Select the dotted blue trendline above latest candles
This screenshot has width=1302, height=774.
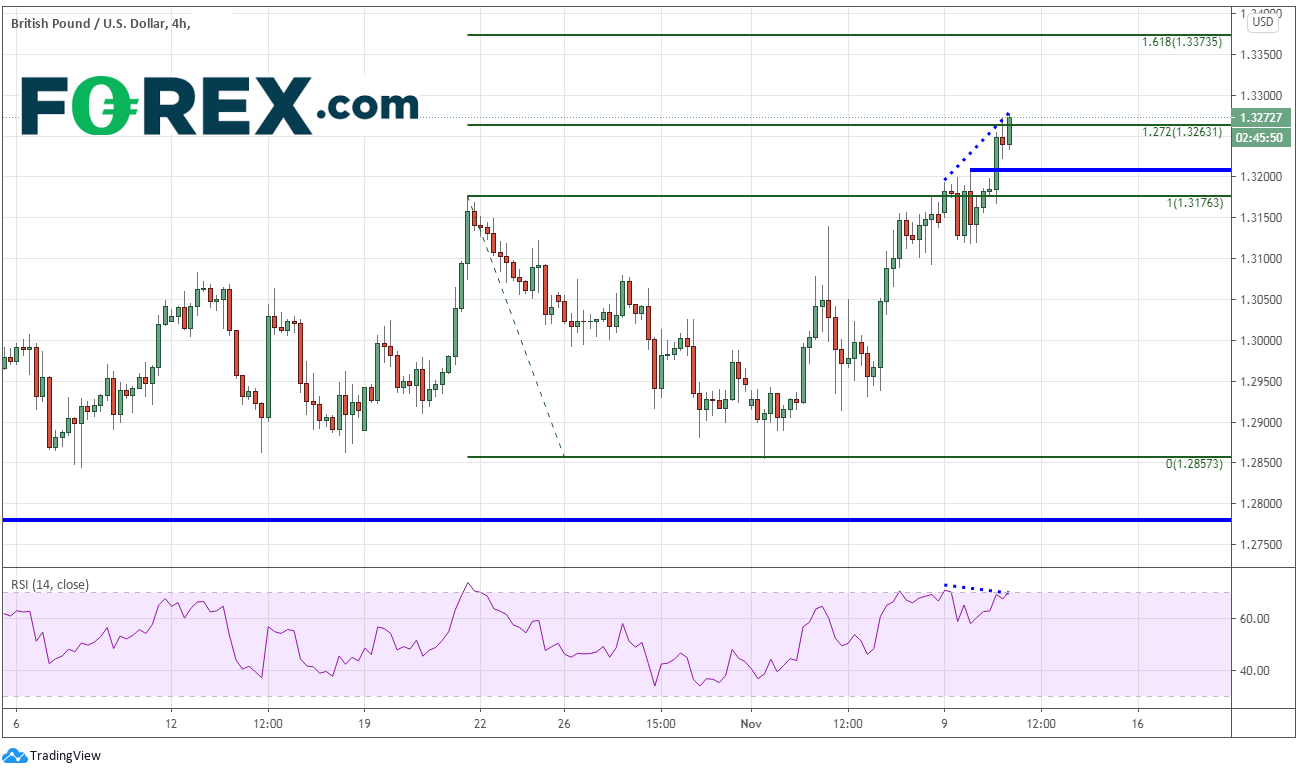(x=976, y=147)
